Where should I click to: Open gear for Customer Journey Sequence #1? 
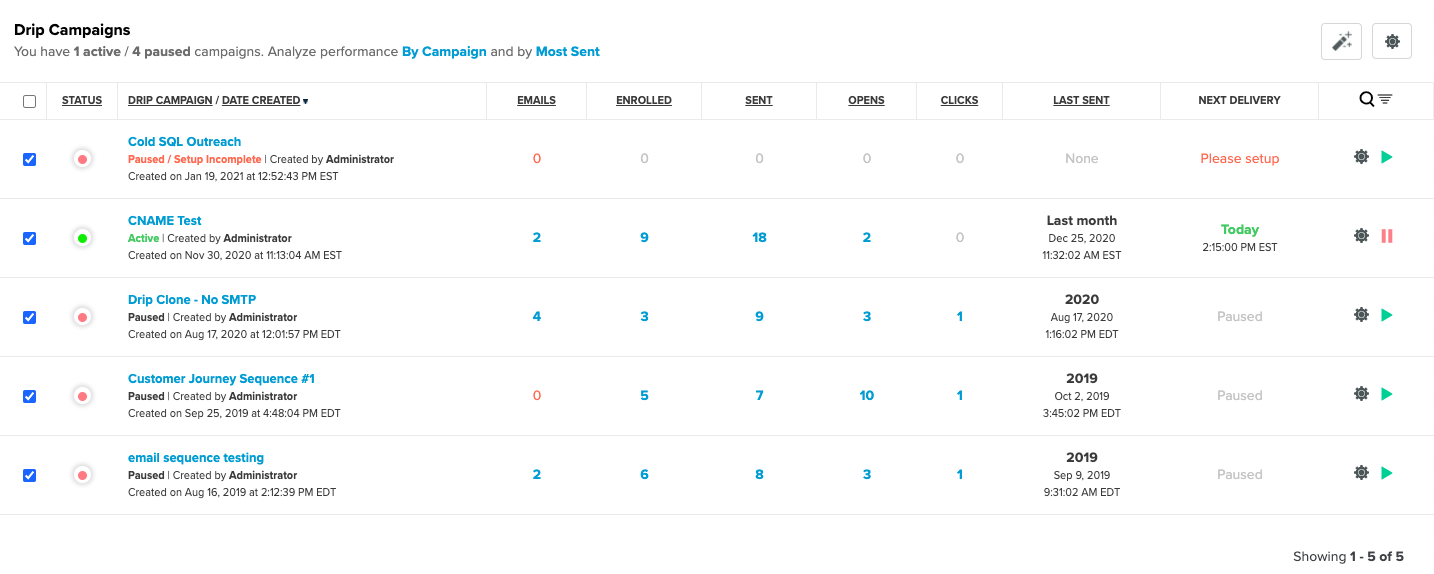tap(1361, 394)
